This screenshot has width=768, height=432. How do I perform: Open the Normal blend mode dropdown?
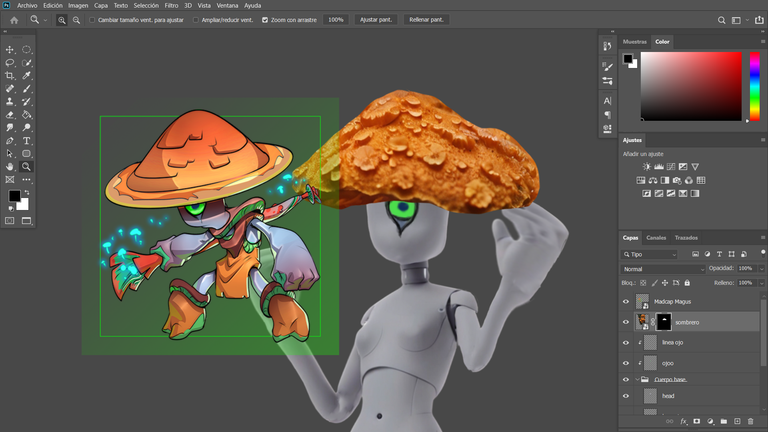tap(663, 269)
